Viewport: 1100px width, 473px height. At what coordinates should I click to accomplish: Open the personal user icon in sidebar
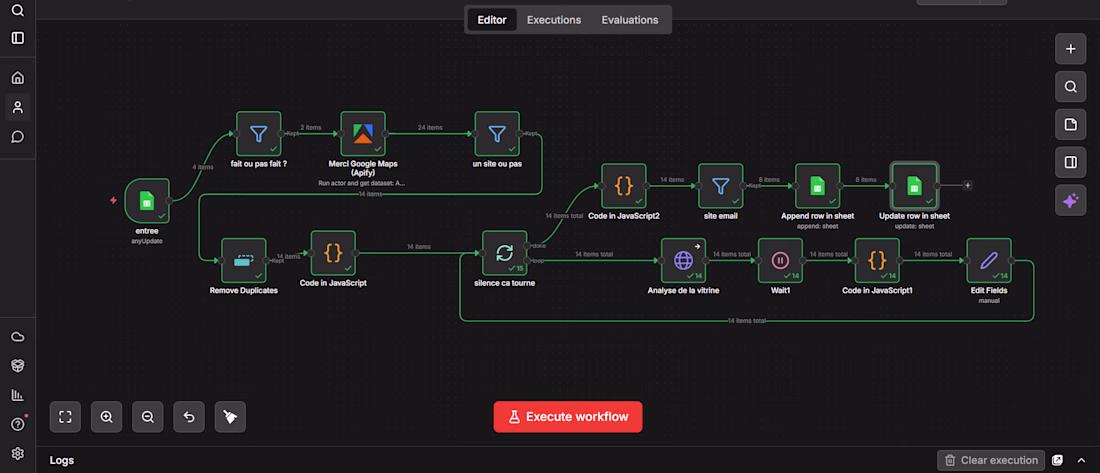(x=18, y=107)
